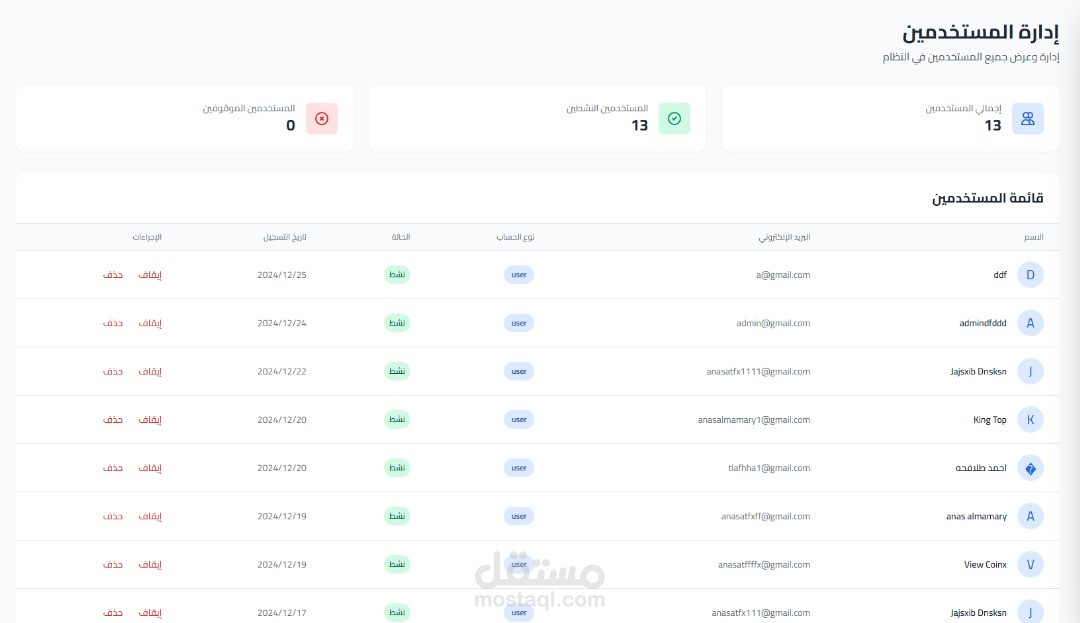Click the البريد الإلكتروني column header

click(x=785, y=237)
